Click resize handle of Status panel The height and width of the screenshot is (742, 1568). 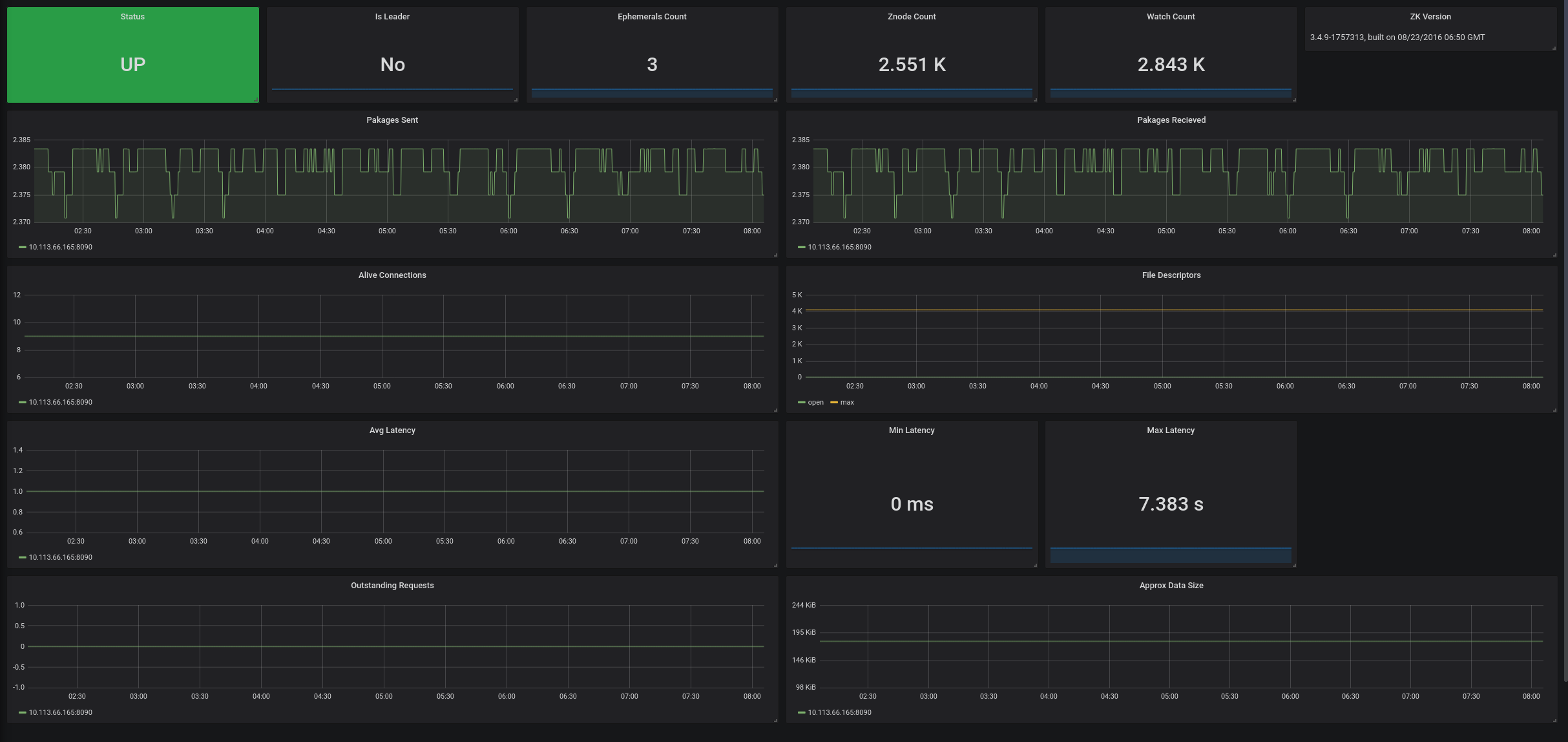coord(256,100)
